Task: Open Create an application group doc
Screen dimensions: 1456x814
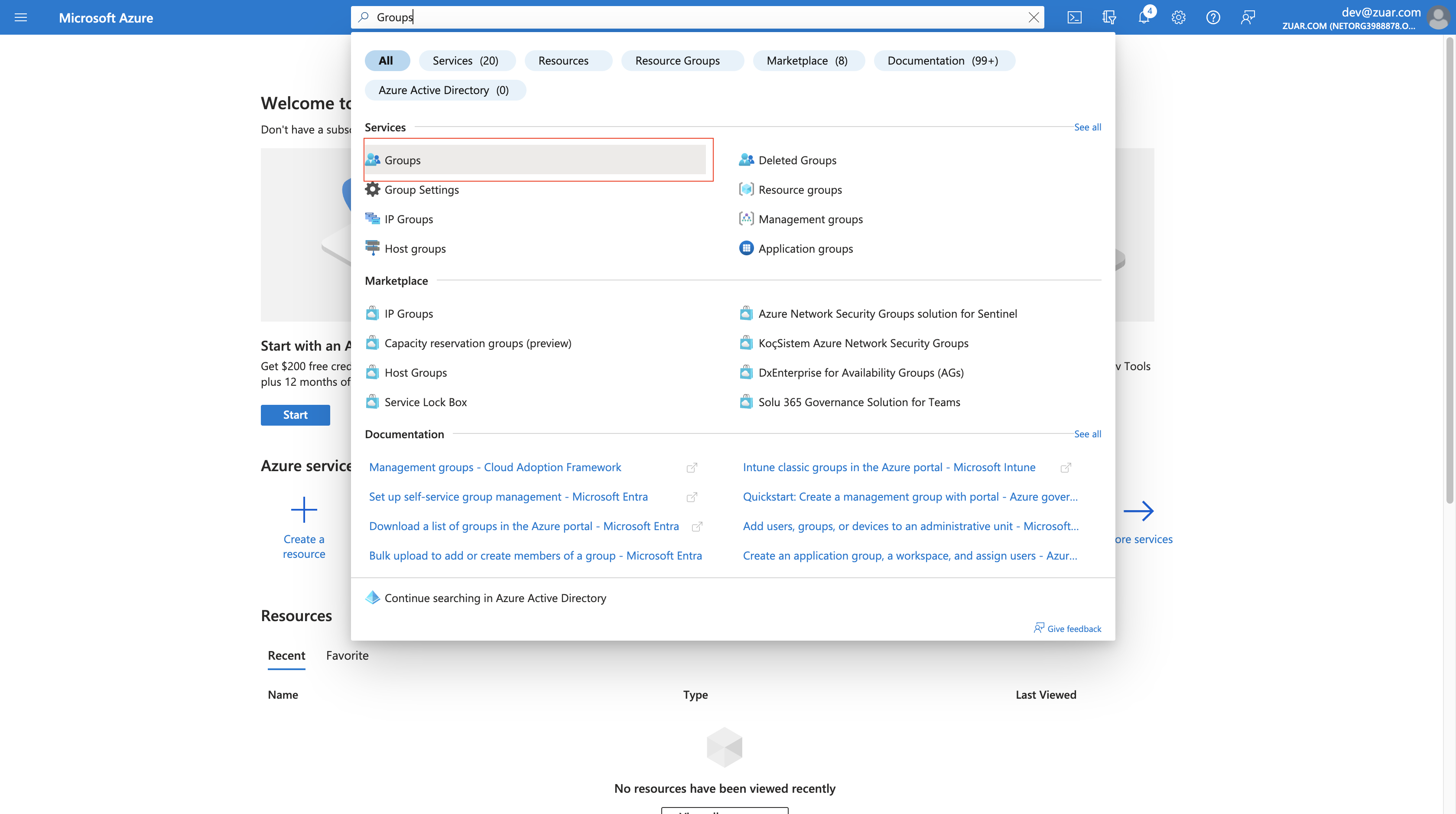Action: point(910,555)
